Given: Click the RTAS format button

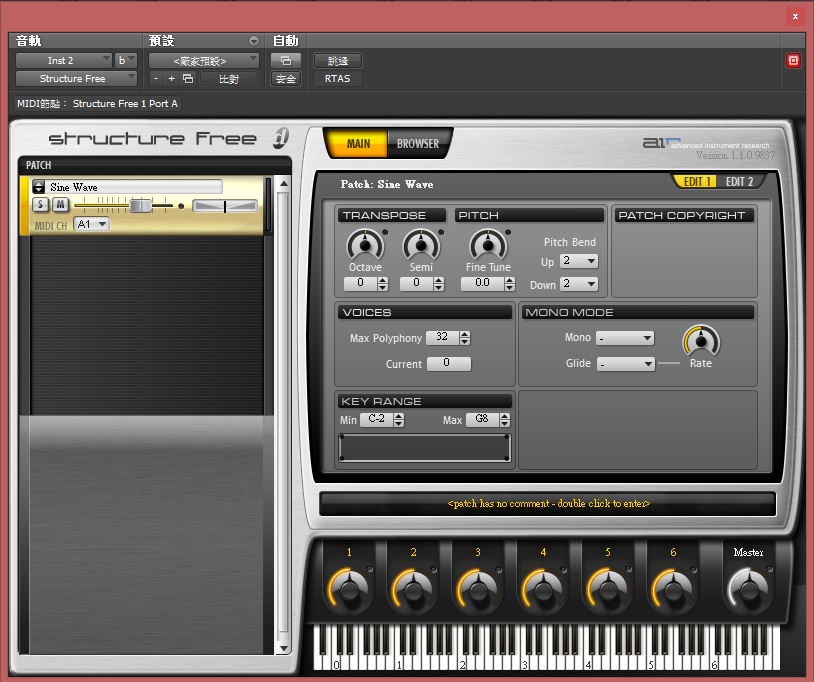Looking at the screenshot, I should click(337, 79).
